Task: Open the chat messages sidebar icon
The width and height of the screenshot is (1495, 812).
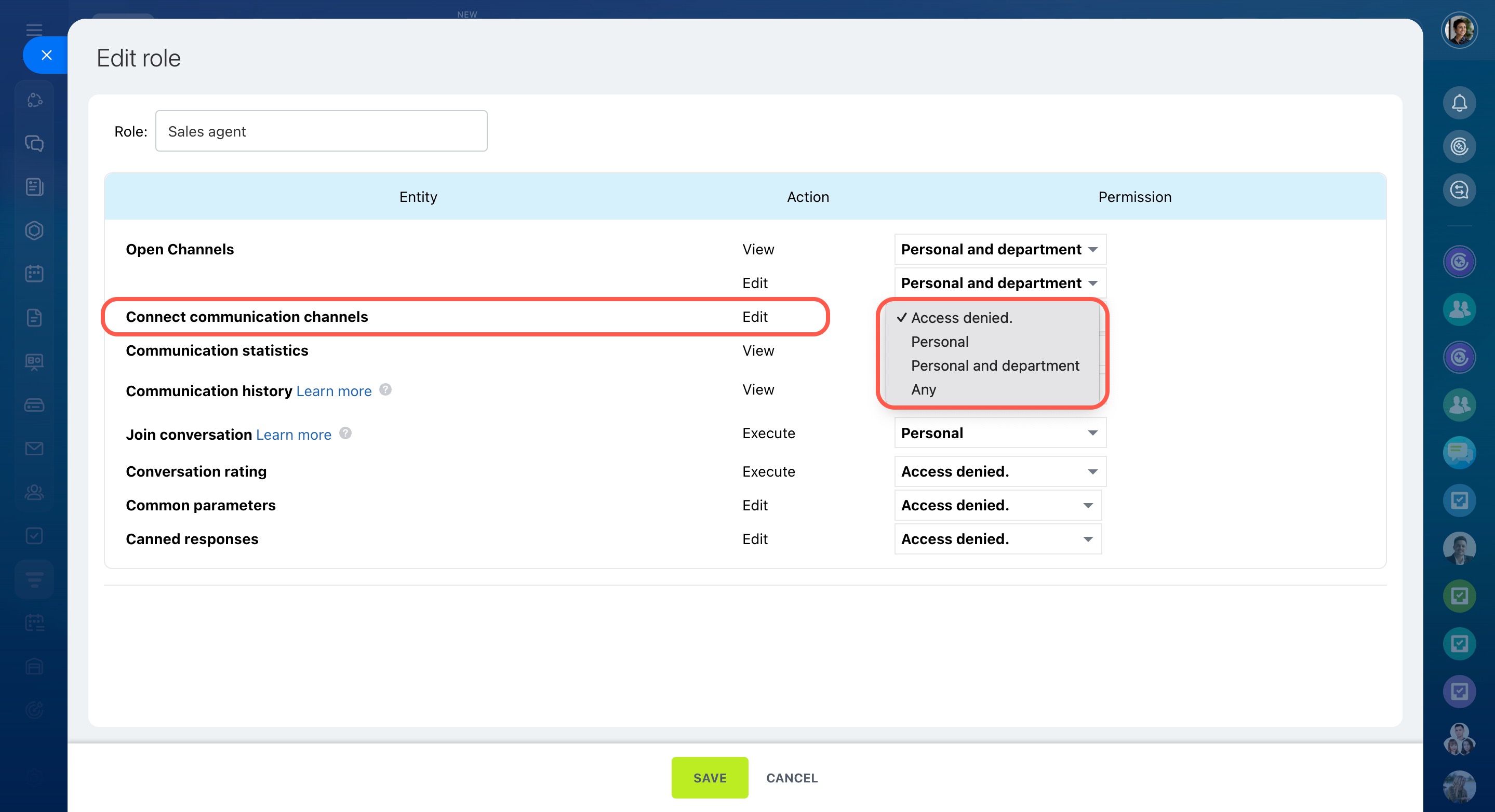Action: coord(34,143)
